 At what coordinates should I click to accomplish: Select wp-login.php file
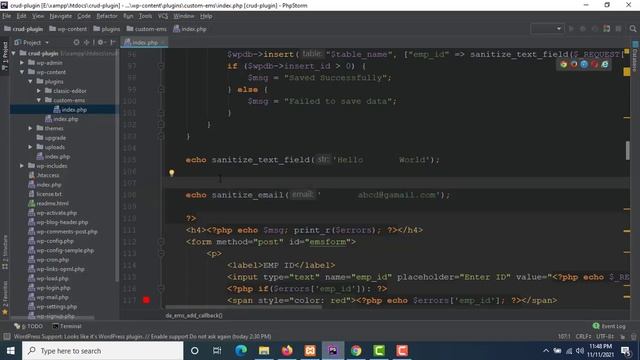[49, 288]
